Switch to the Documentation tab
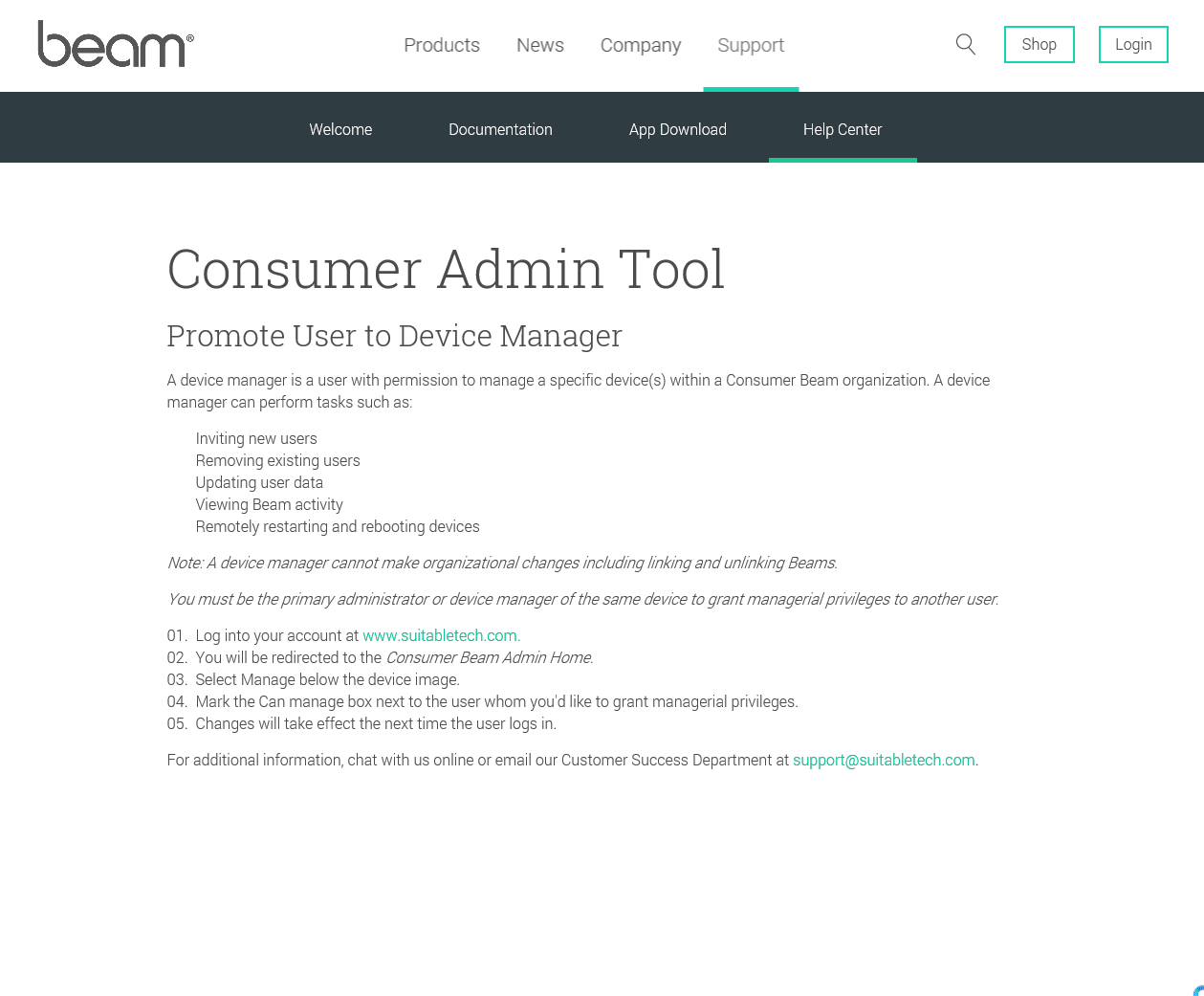The height and width of the screenshot is (996, 1204). click(x=500, y=129)
